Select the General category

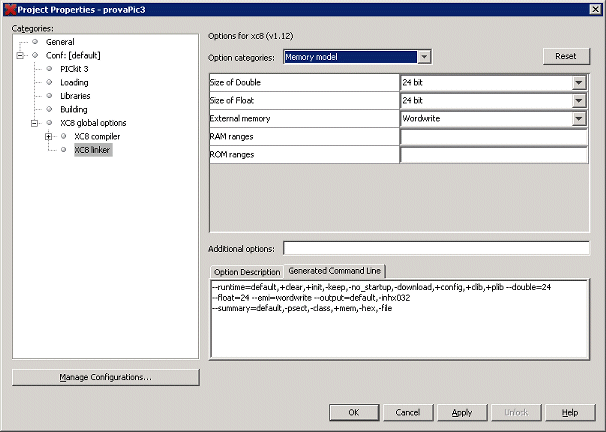(59, 42)
